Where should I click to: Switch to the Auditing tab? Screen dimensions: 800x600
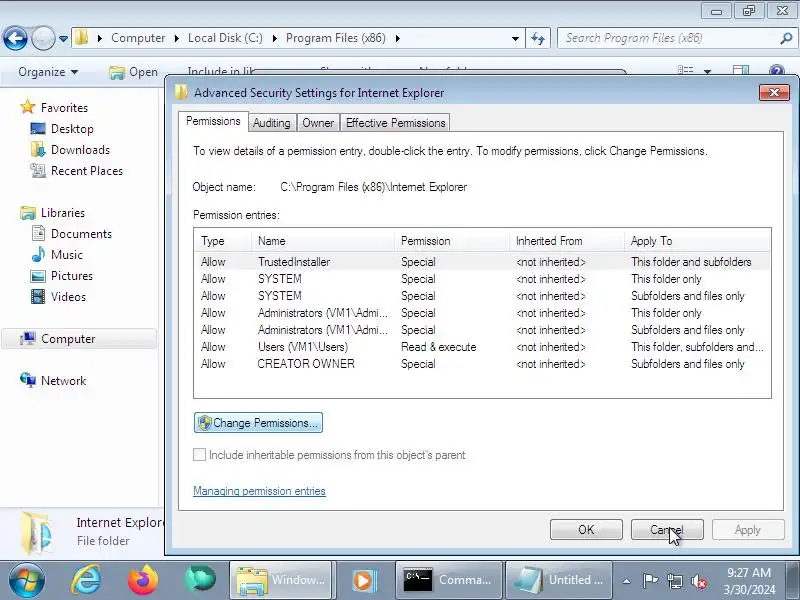pos(272,123)
